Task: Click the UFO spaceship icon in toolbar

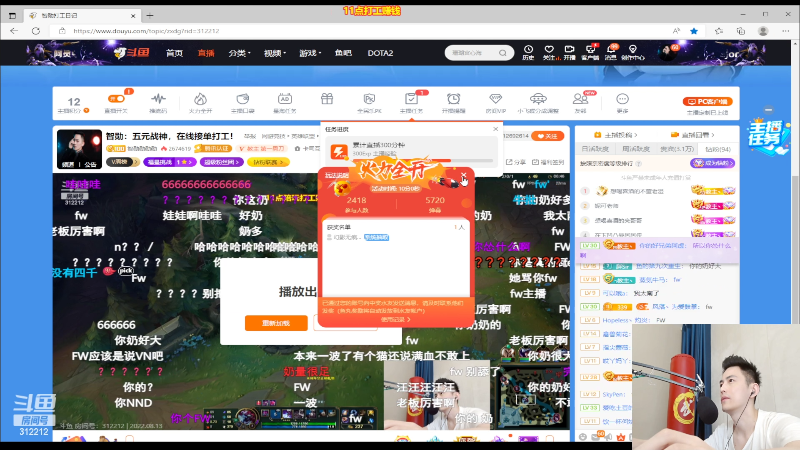Action: tap(538, 99)
